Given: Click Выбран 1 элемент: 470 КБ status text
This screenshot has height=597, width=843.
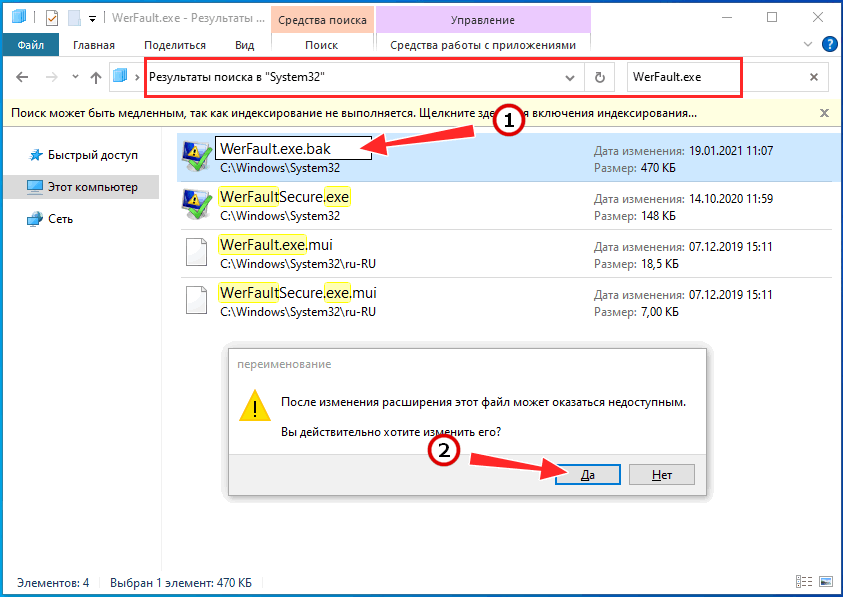Looking at the screenshot, I should [x=181, y=582].
